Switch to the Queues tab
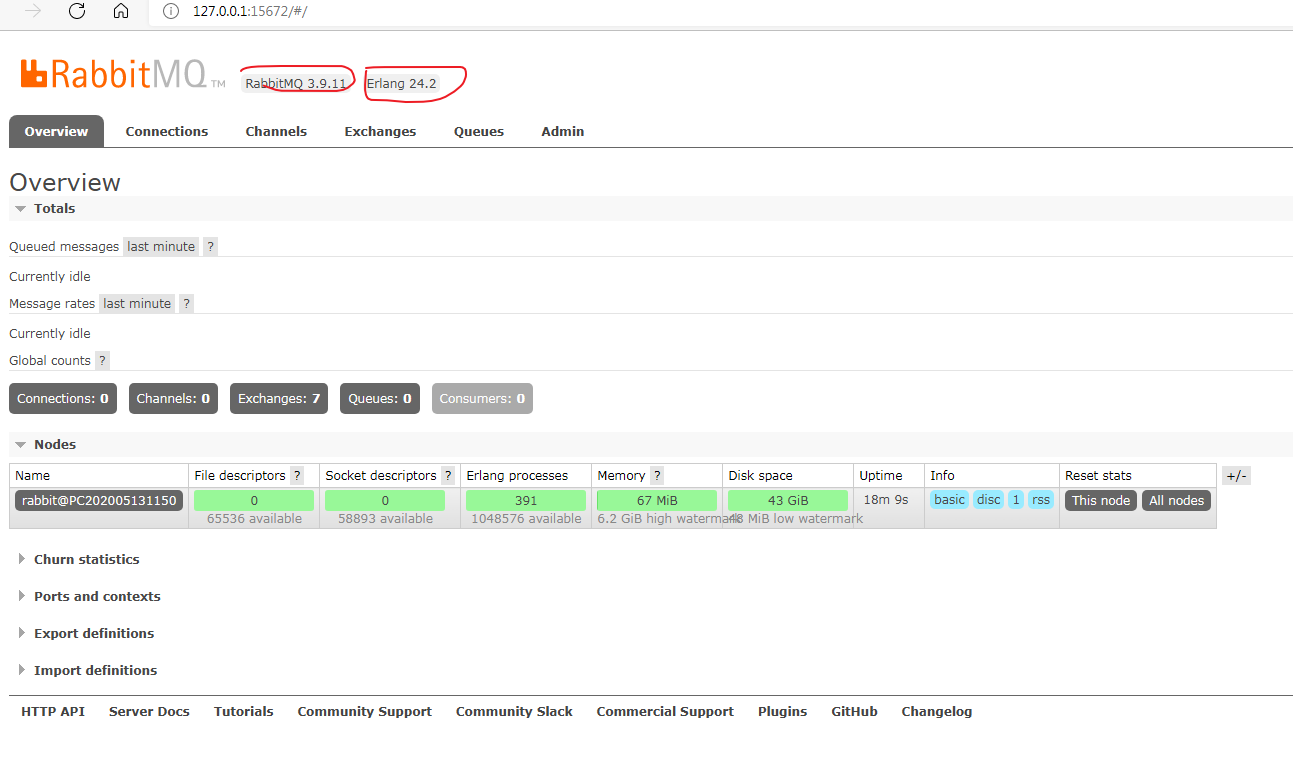The height and width of the screenshot is (769, 1293). (478, 131)
